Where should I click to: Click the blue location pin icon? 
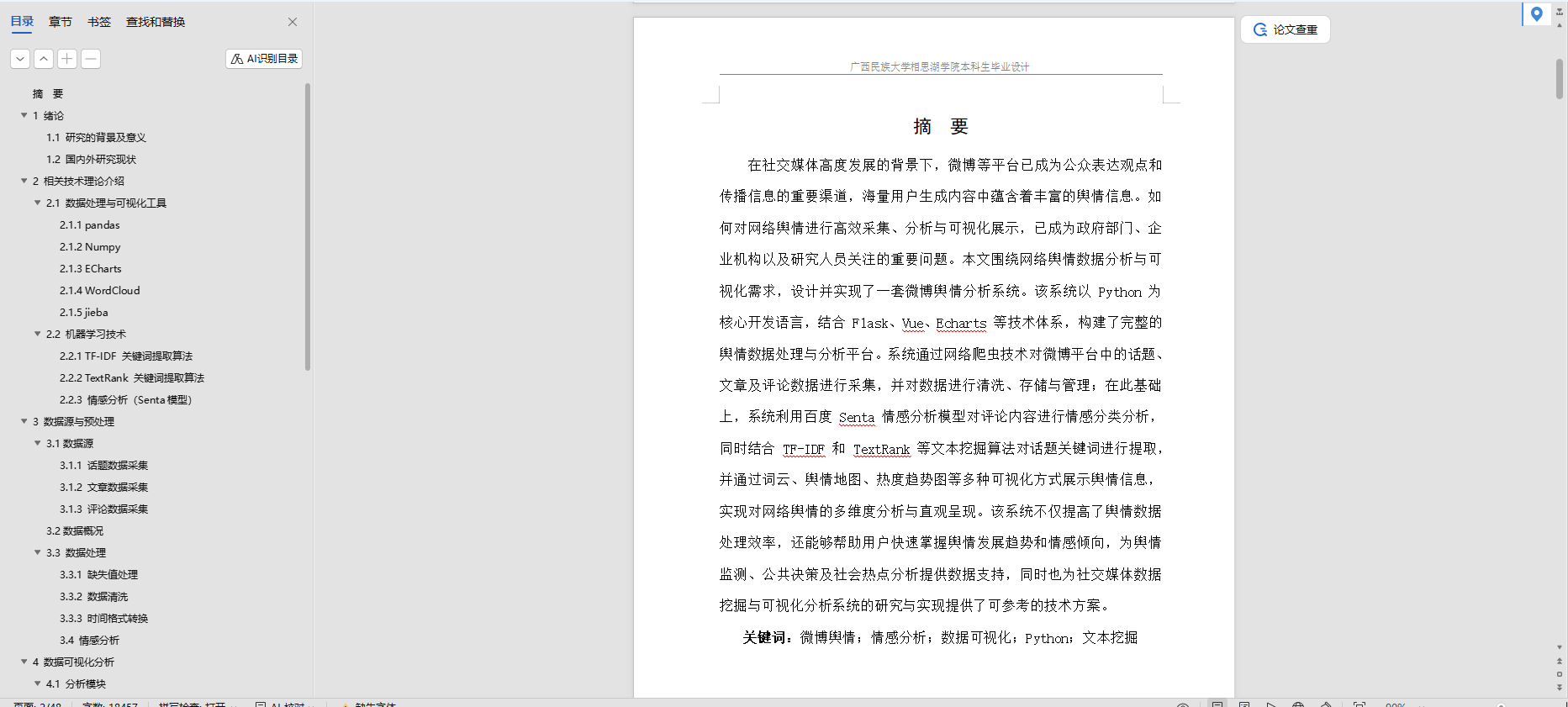pyautogui.click(x=1536, y=13)
